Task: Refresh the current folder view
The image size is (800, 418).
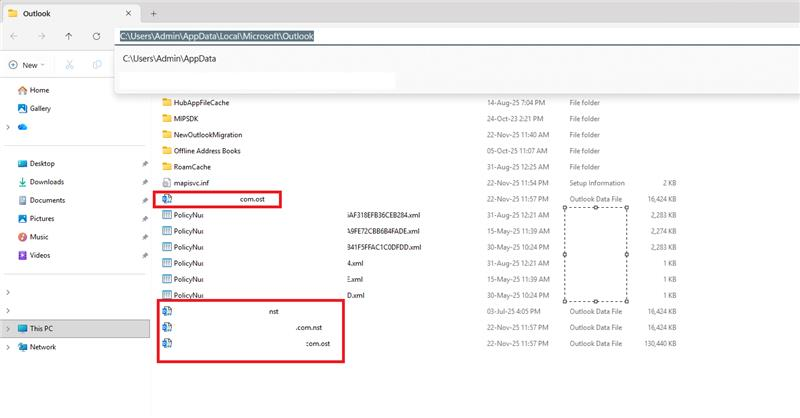Action: click(96, 36)
